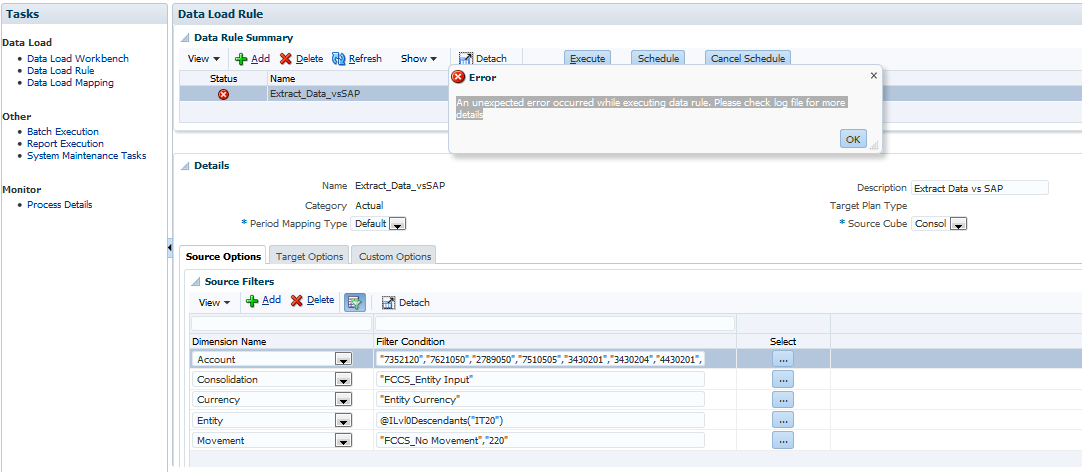Open the Show menu in Data Rule Summary
This screenshot has height=472, width=1082.
pos(419,59)
